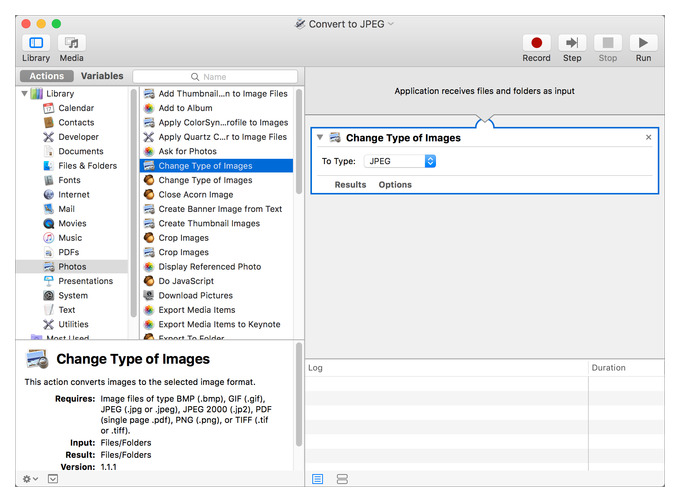Viewport: 680px width, 502px height.
Task: Click the Name search field
Action: coord(215,76)
